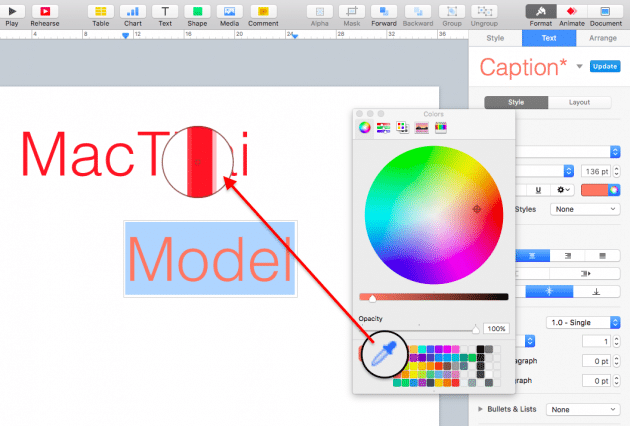Open Character Styles None dropdown

(x=585, y=209)
